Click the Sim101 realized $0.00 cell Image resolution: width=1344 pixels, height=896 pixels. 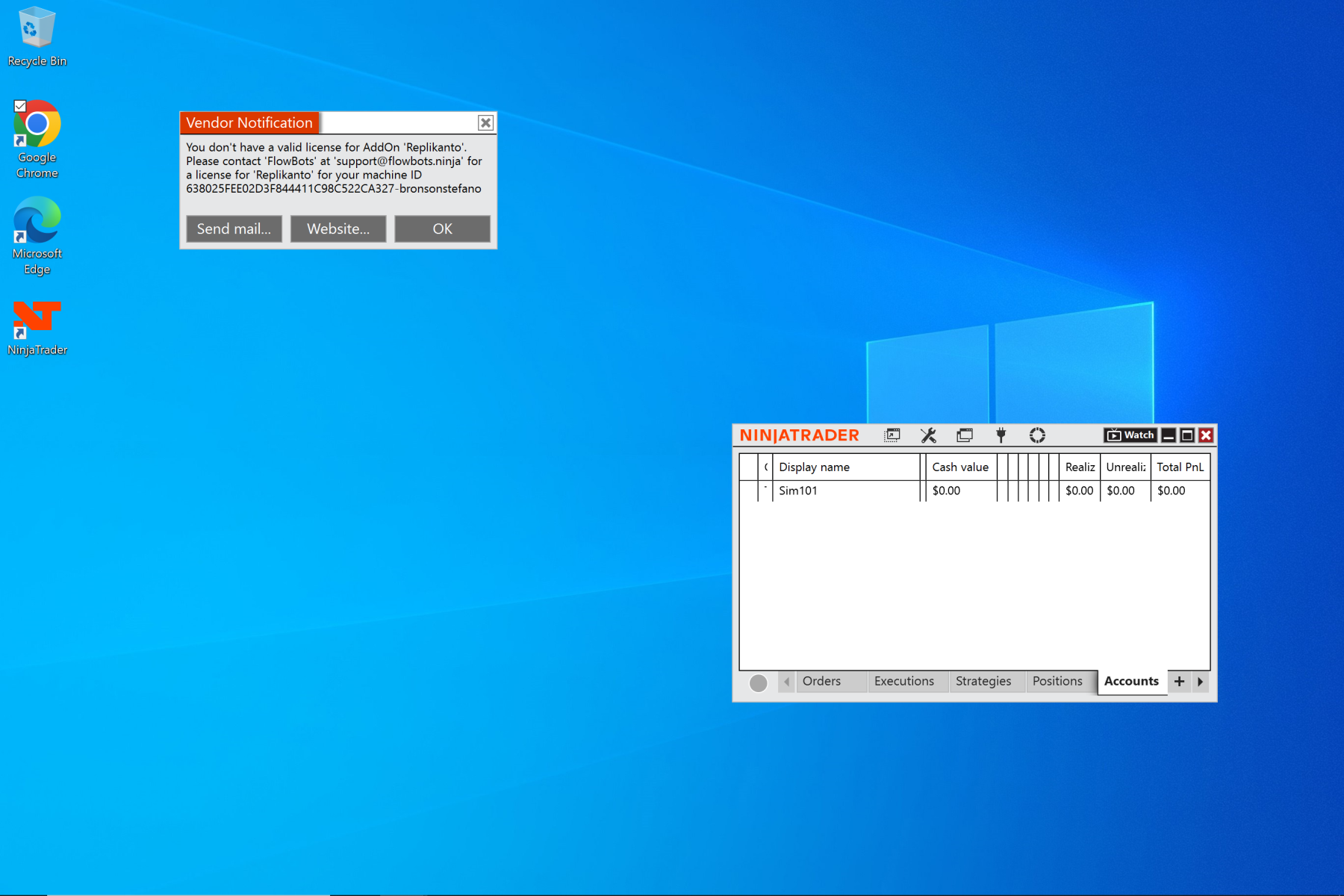(x=1080, y=491)
